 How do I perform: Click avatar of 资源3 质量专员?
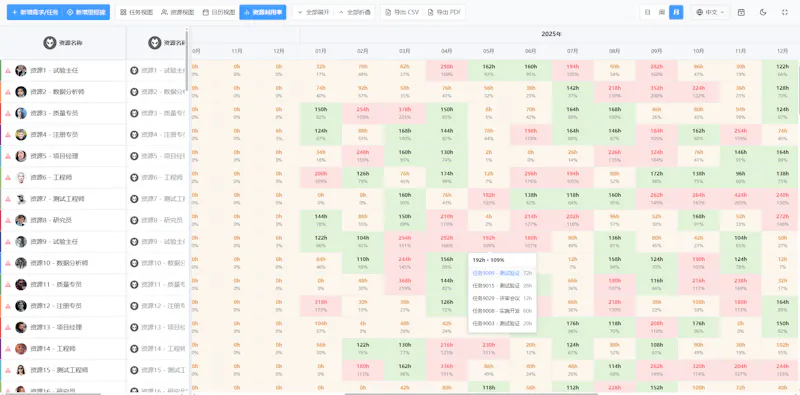(21, 113)
